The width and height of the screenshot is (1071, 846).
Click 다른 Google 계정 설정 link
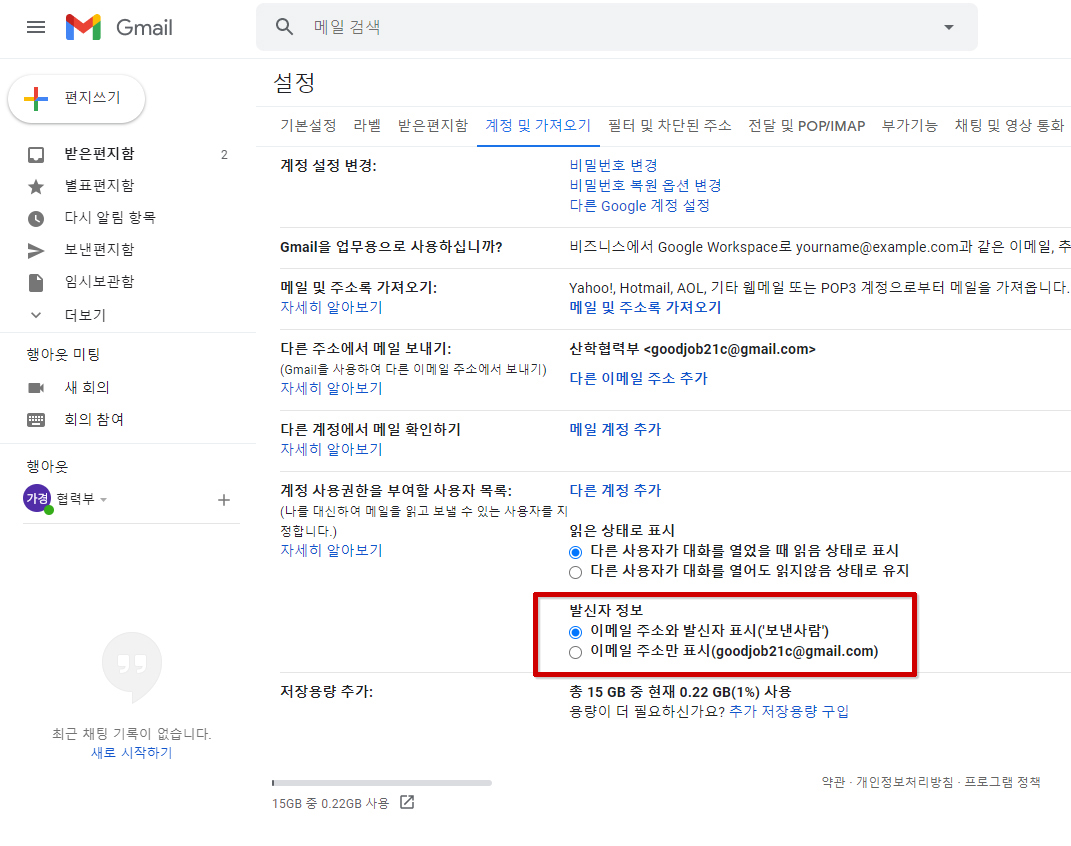pyautogui.click(x=639, y=206)
